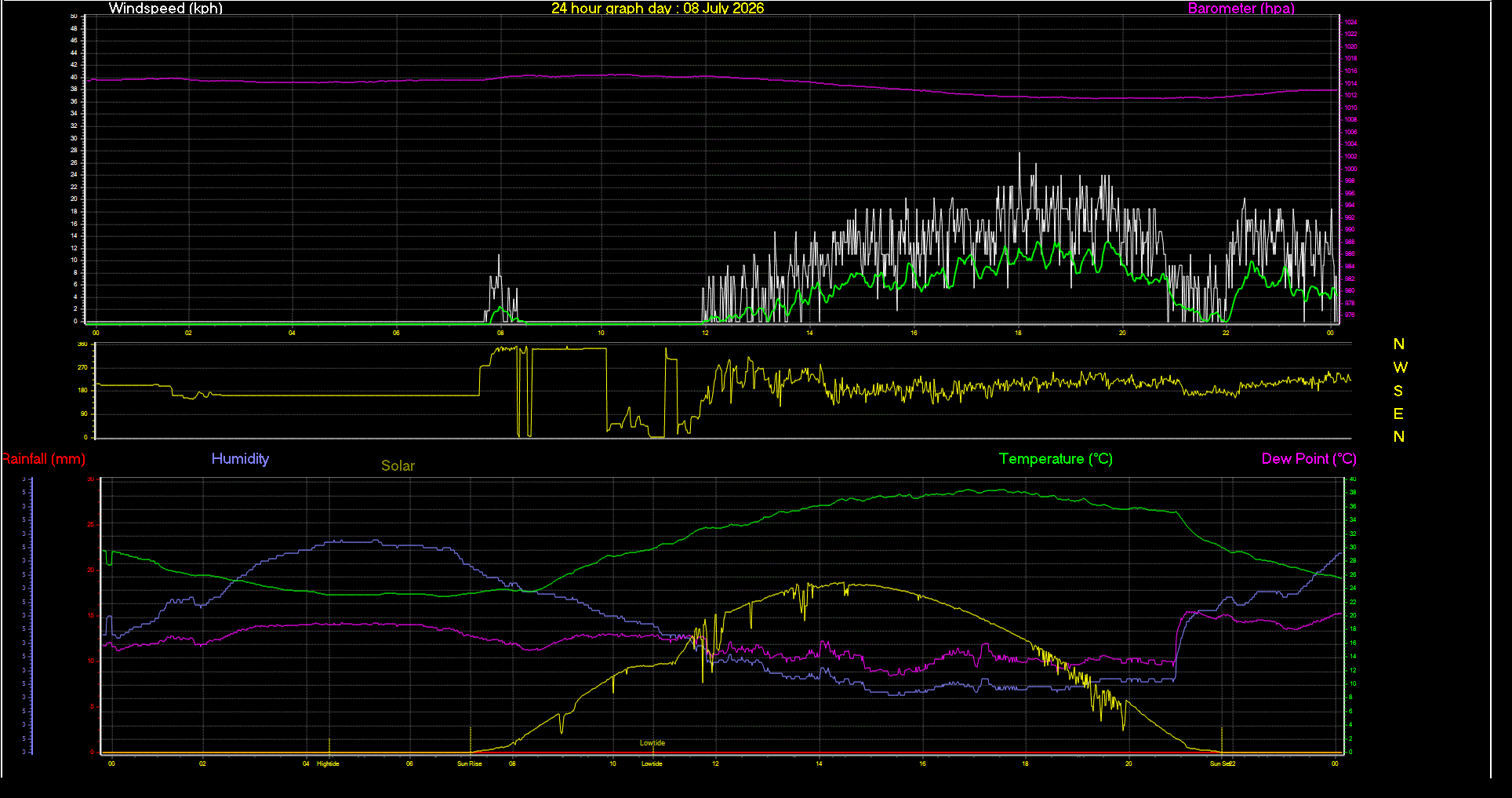
Task: Click the Humidity legend label
Action: click(x=240, y=459)
